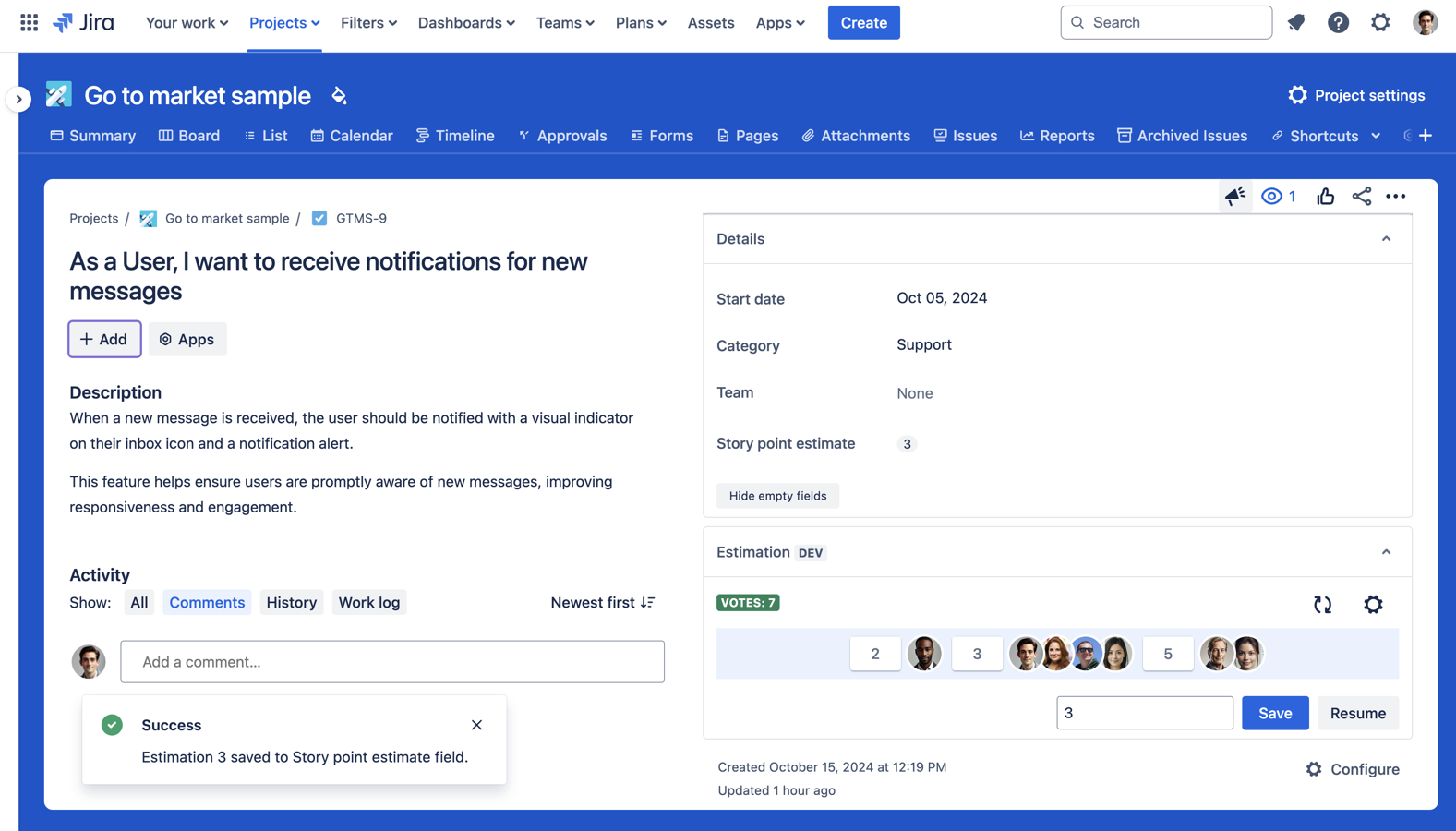Screen dimensions: 1456x831
Task: Expand the sidebar with the arrow button
Action: (x=18, y=99)
